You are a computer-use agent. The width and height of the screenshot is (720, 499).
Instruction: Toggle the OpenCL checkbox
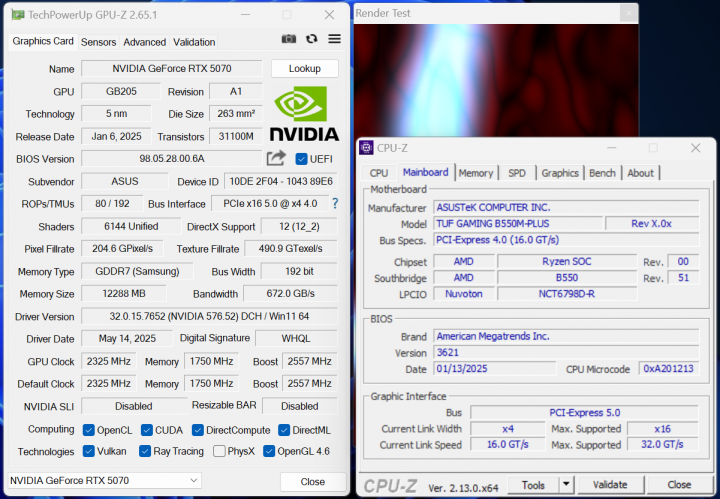point(89,430)
